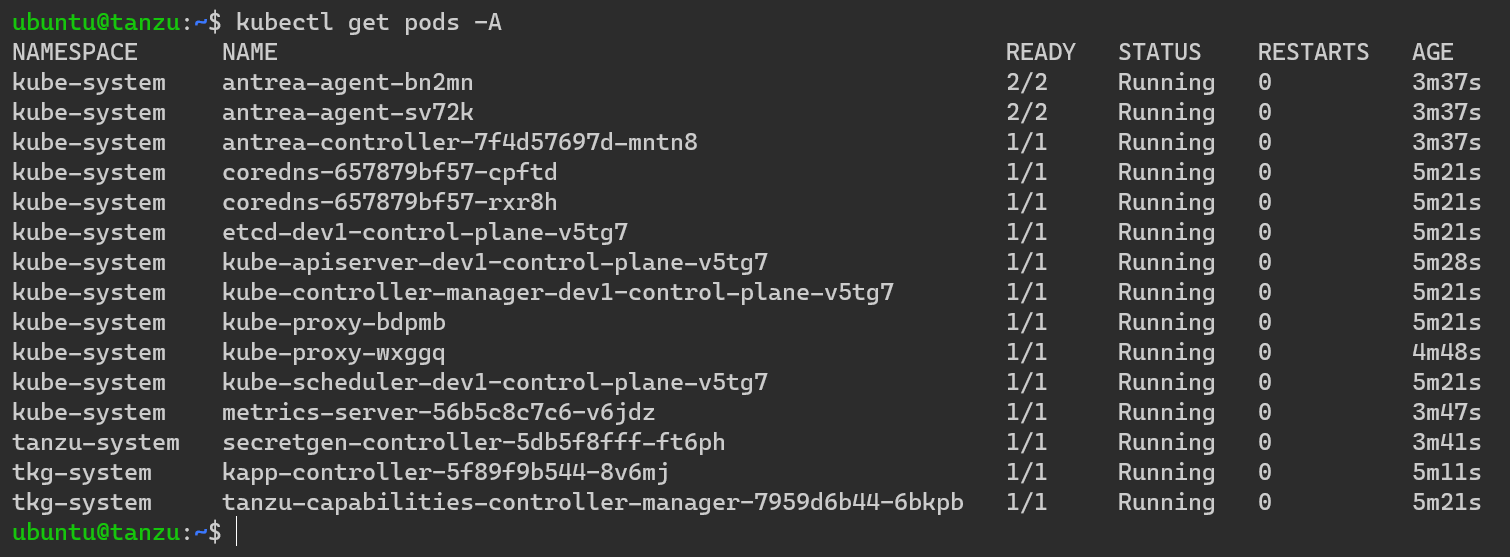The height and width of the screenshot is (557, 1510).
Task: Click the kube-proxy-wxggq pod name
Action: 333,352
